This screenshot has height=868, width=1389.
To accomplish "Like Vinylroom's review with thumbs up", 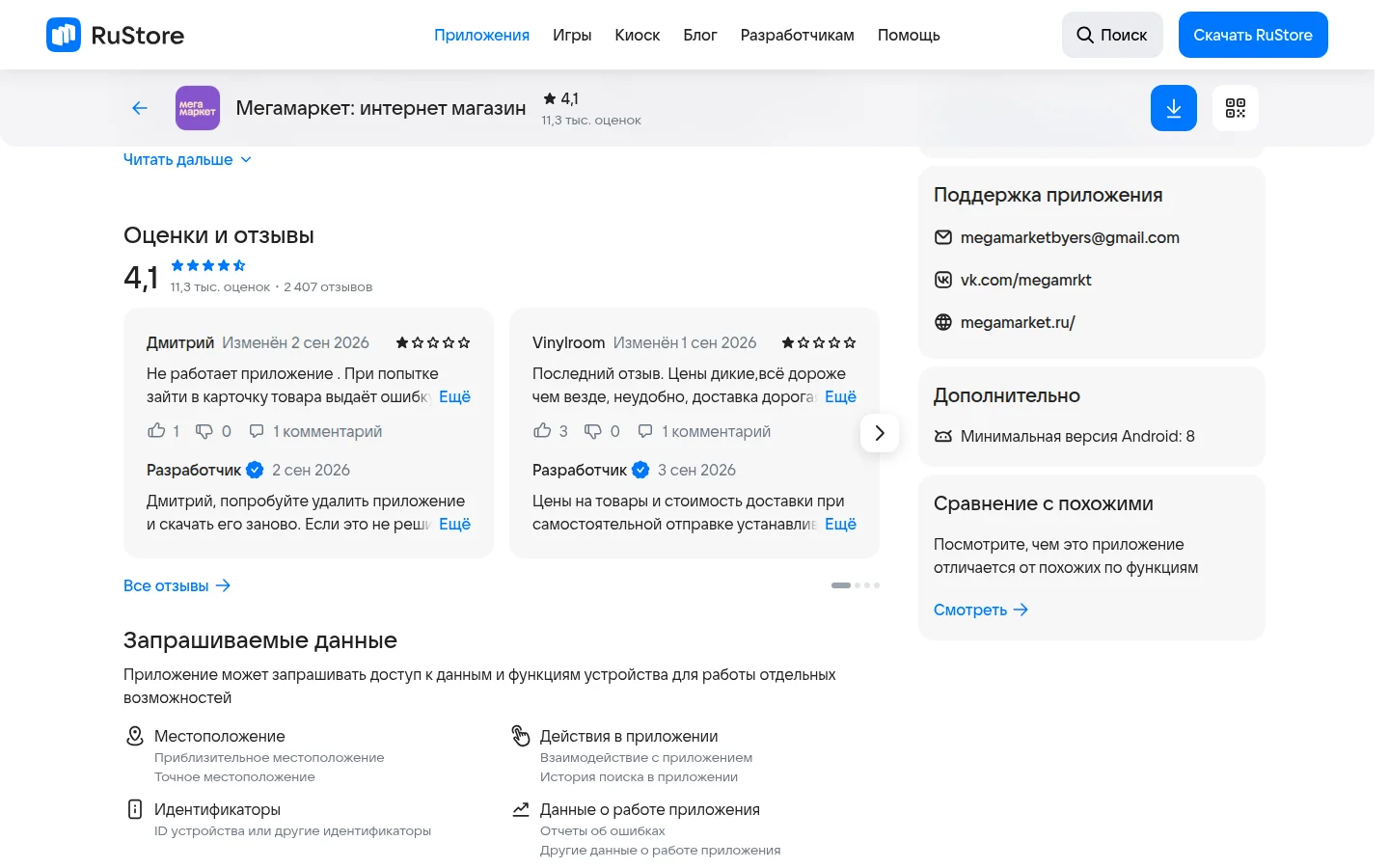I will click(x=542, y=431).
